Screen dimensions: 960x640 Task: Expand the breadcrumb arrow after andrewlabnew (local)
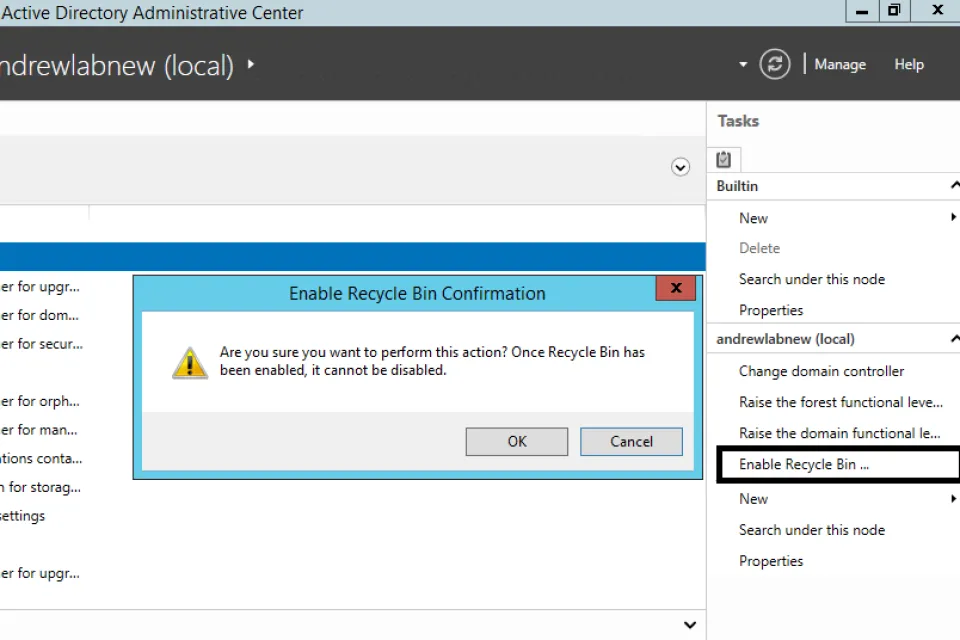pyautogui.click(x=251, y=65)
